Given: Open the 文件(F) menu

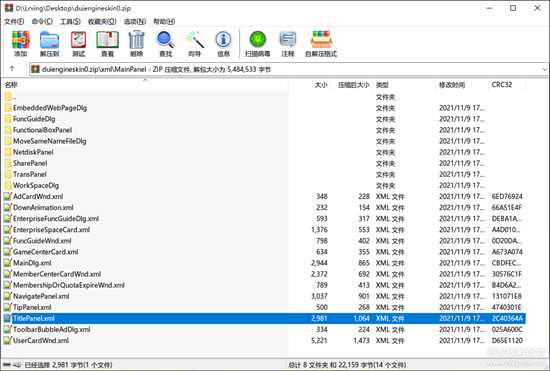Looking at the screenshot, I should [x=14, y=21].
